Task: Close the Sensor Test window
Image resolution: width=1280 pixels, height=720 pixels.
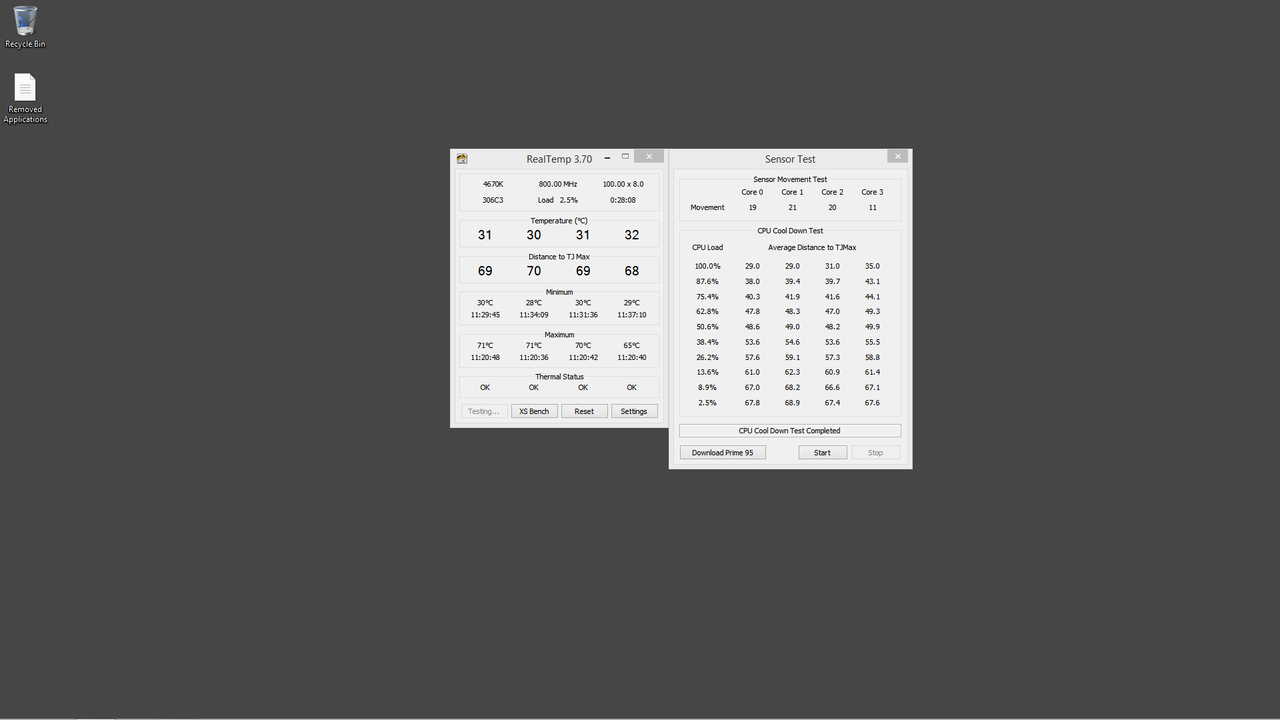Action: 897,157
